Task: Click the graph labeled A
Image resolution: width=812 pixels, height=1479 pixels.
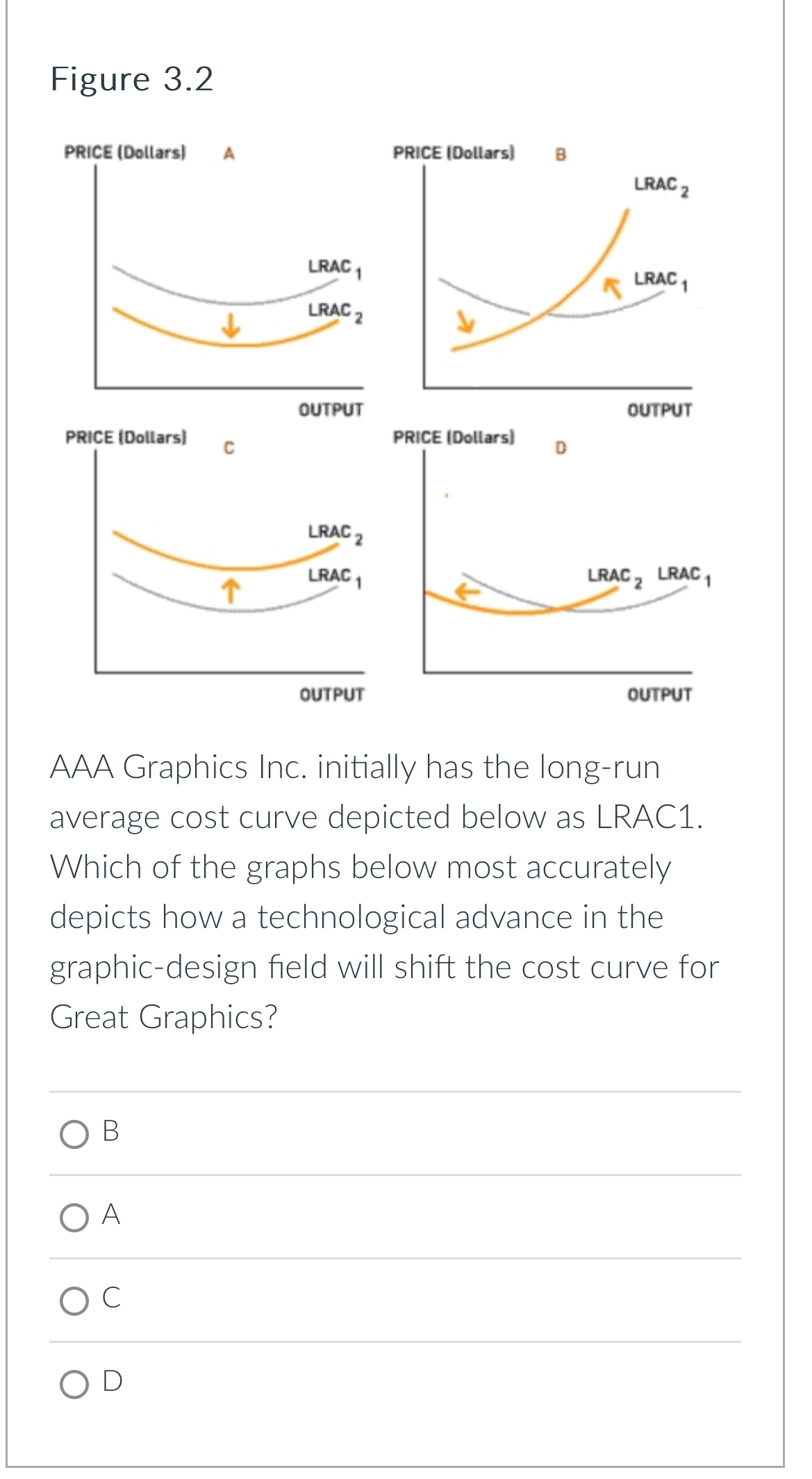Action: pyautogui.click(x=229, y=278)
